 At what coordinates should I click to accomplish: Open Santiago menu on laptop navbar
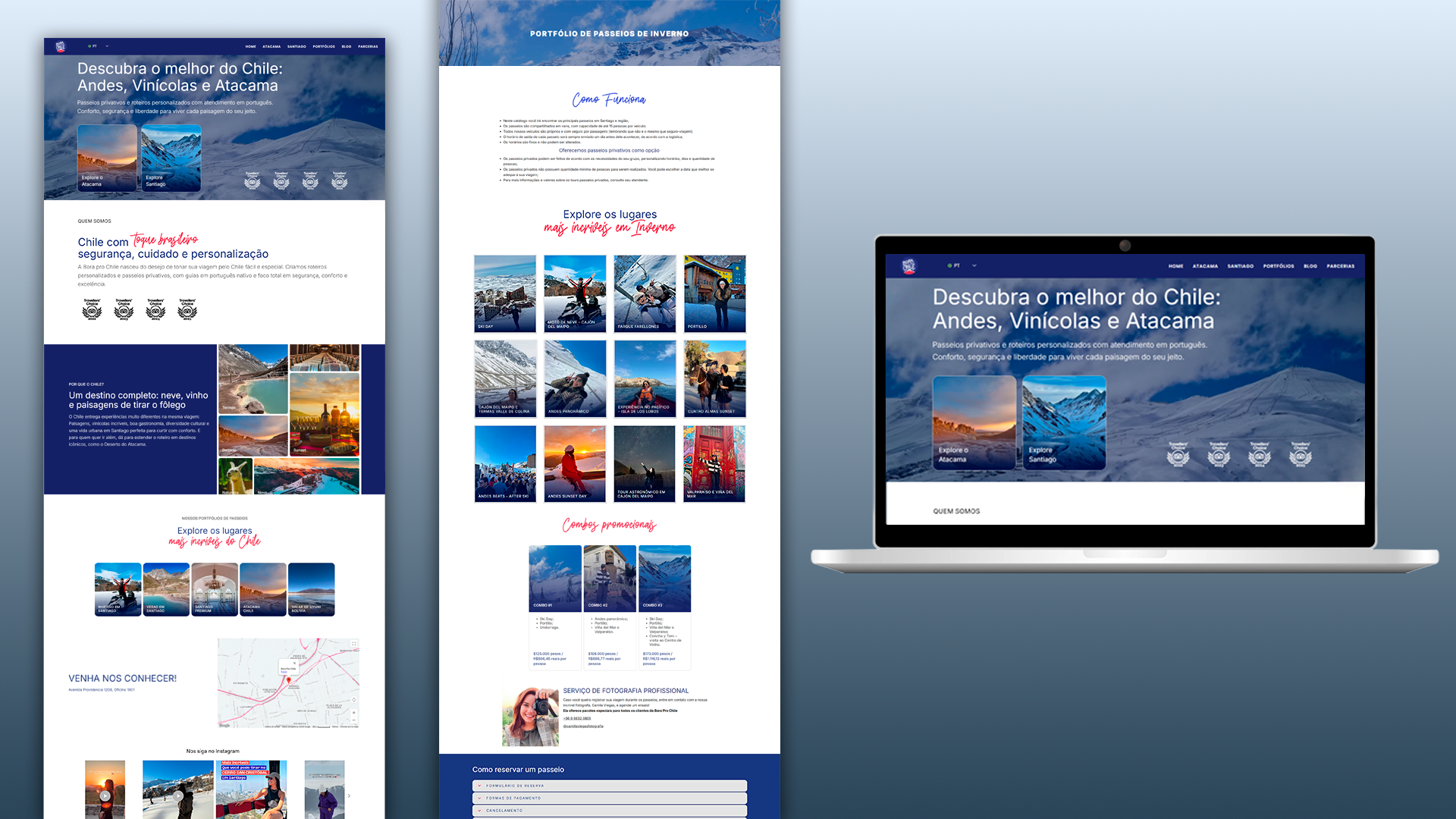pyautogui.click(x=1241, y=266)
